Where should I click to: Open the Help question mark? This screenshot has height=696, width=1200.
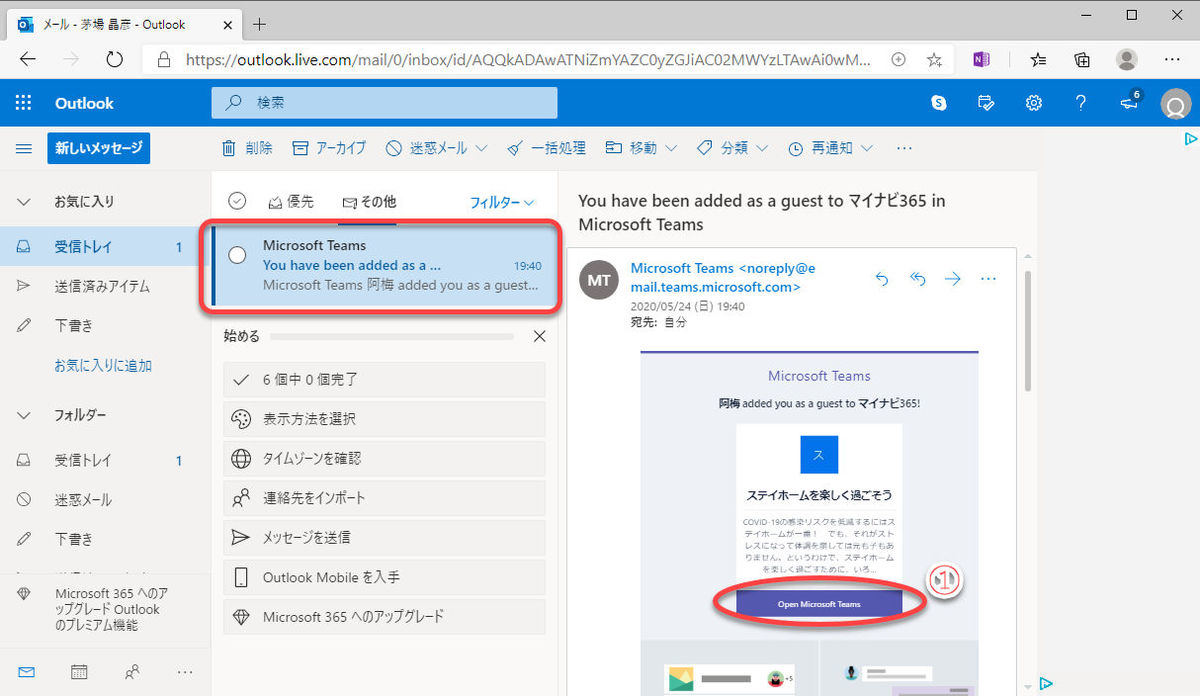[1081, 103]
